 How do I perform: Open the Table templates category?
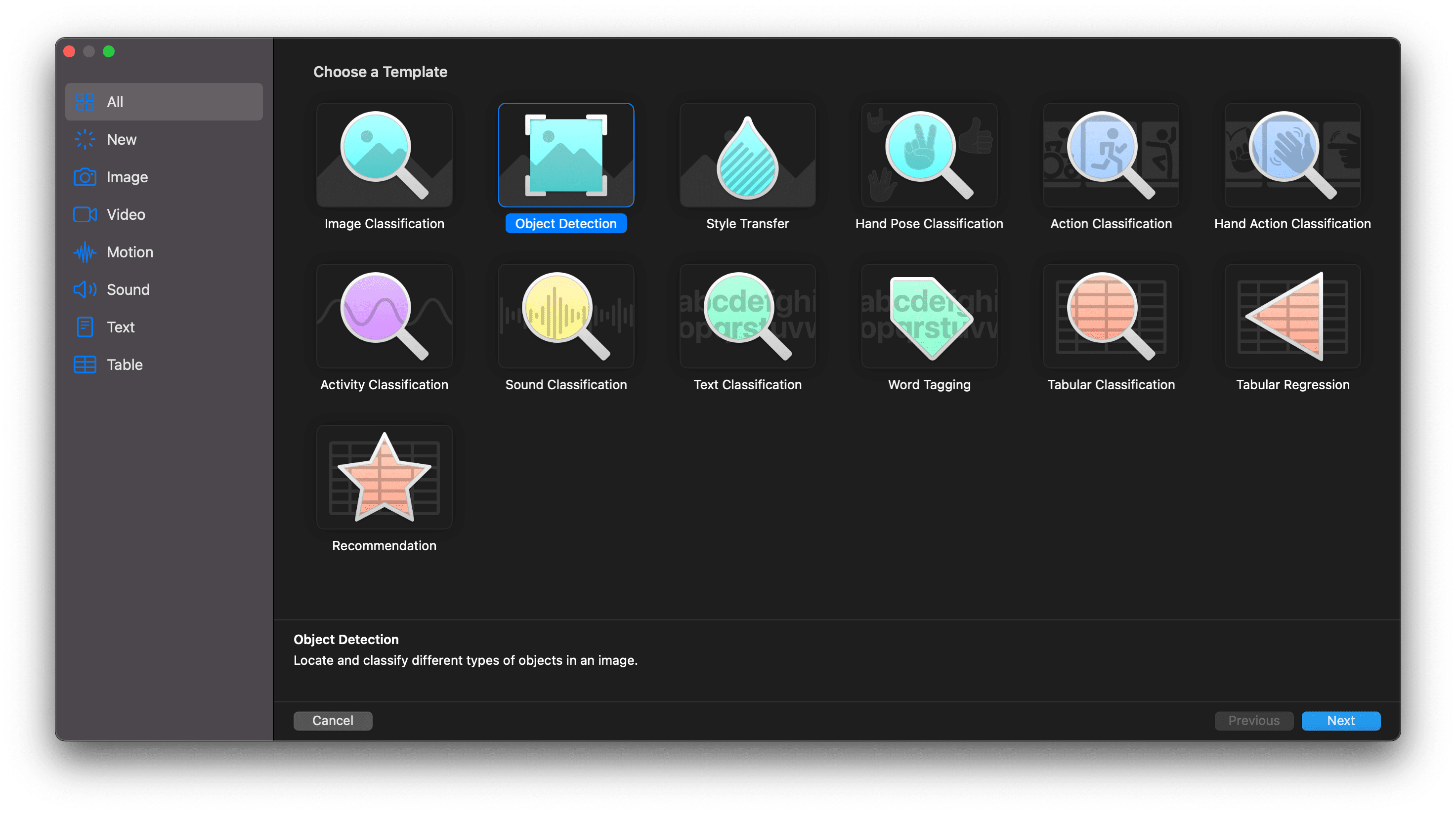124,365
